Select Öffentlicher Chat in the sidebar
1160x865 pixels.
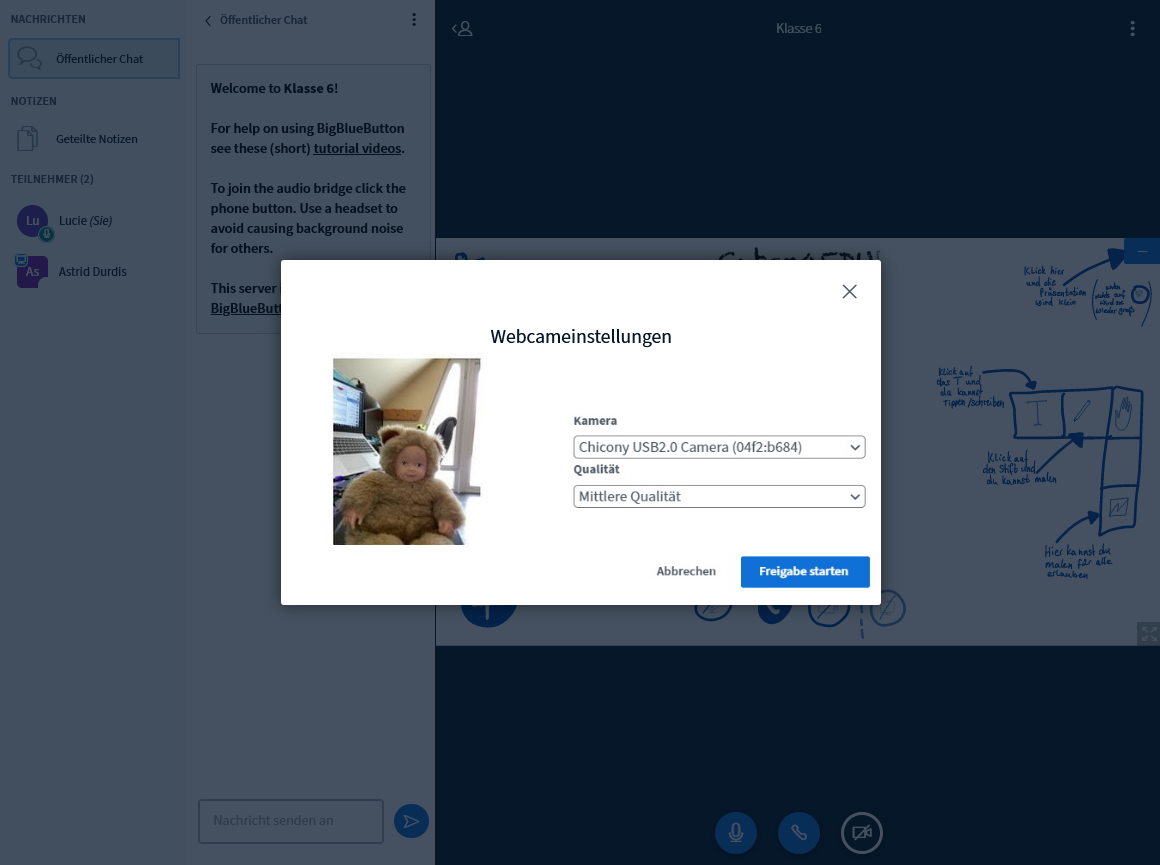click(x=94, y=58)
